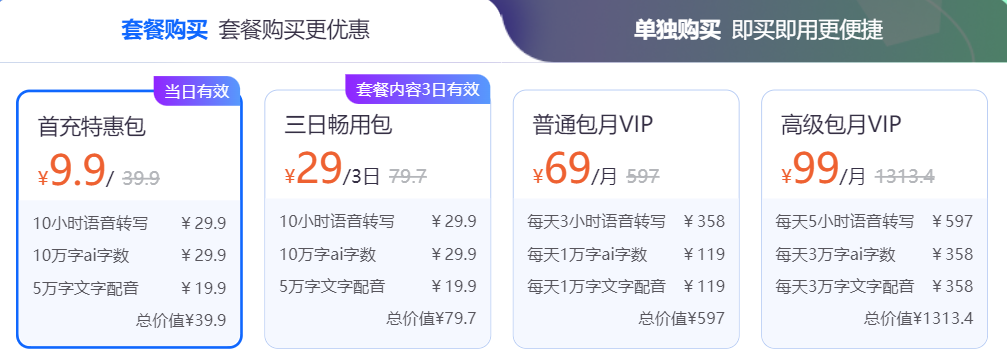Click the 套餐内容3日有效 badge
Screen dimensions: 1007x362
coord(418,89)
